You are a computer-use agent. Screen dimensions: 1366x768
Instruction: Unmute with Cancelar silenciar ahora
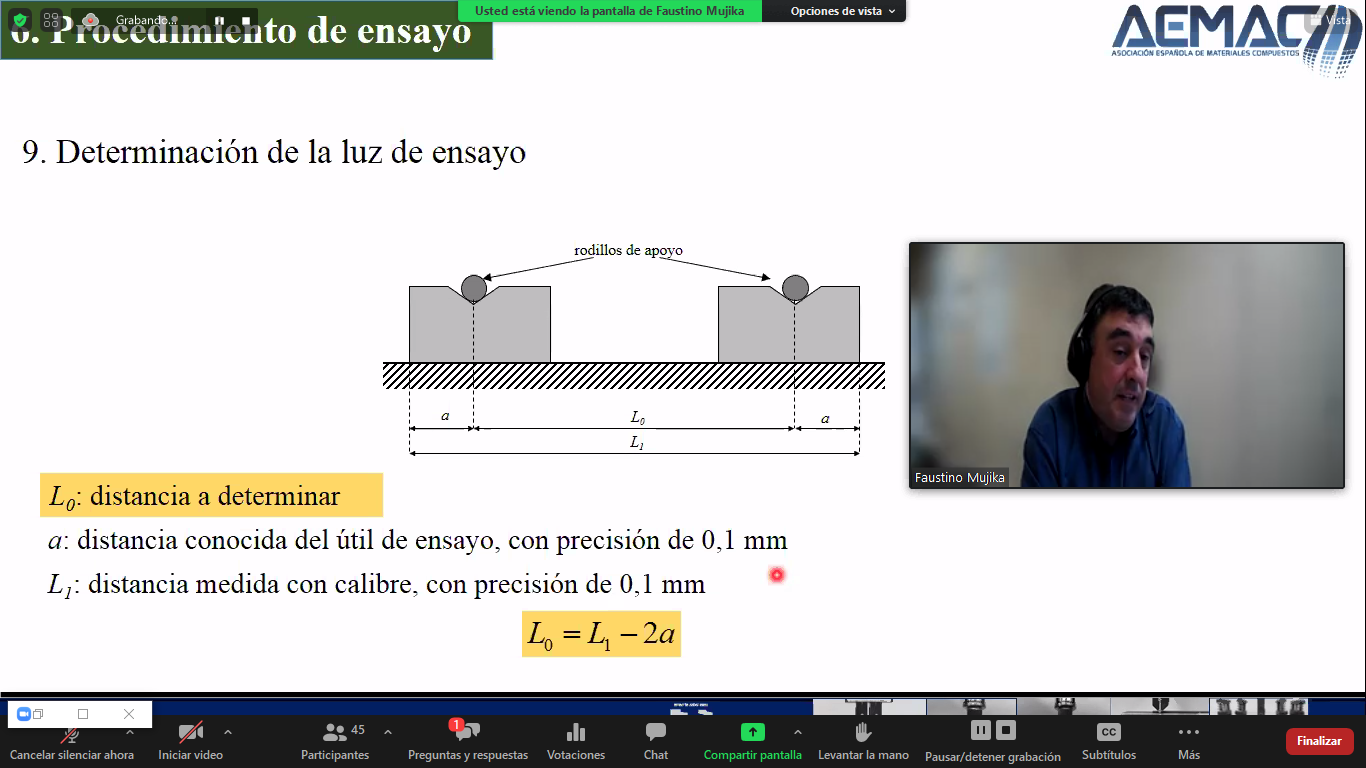(x=72, y=741)
